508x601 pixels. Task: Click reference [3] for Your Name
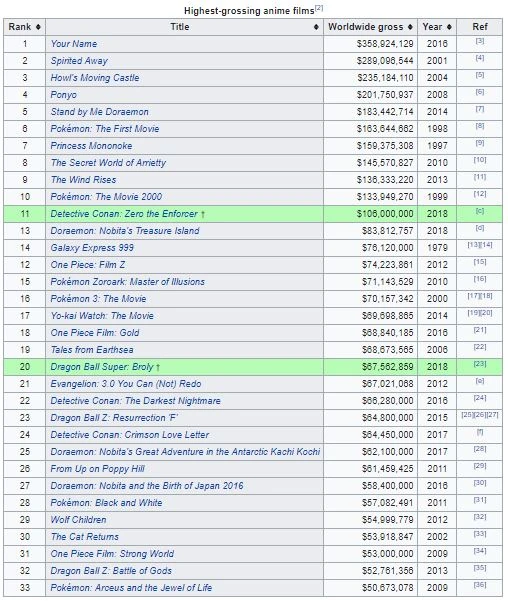point(480,41)
